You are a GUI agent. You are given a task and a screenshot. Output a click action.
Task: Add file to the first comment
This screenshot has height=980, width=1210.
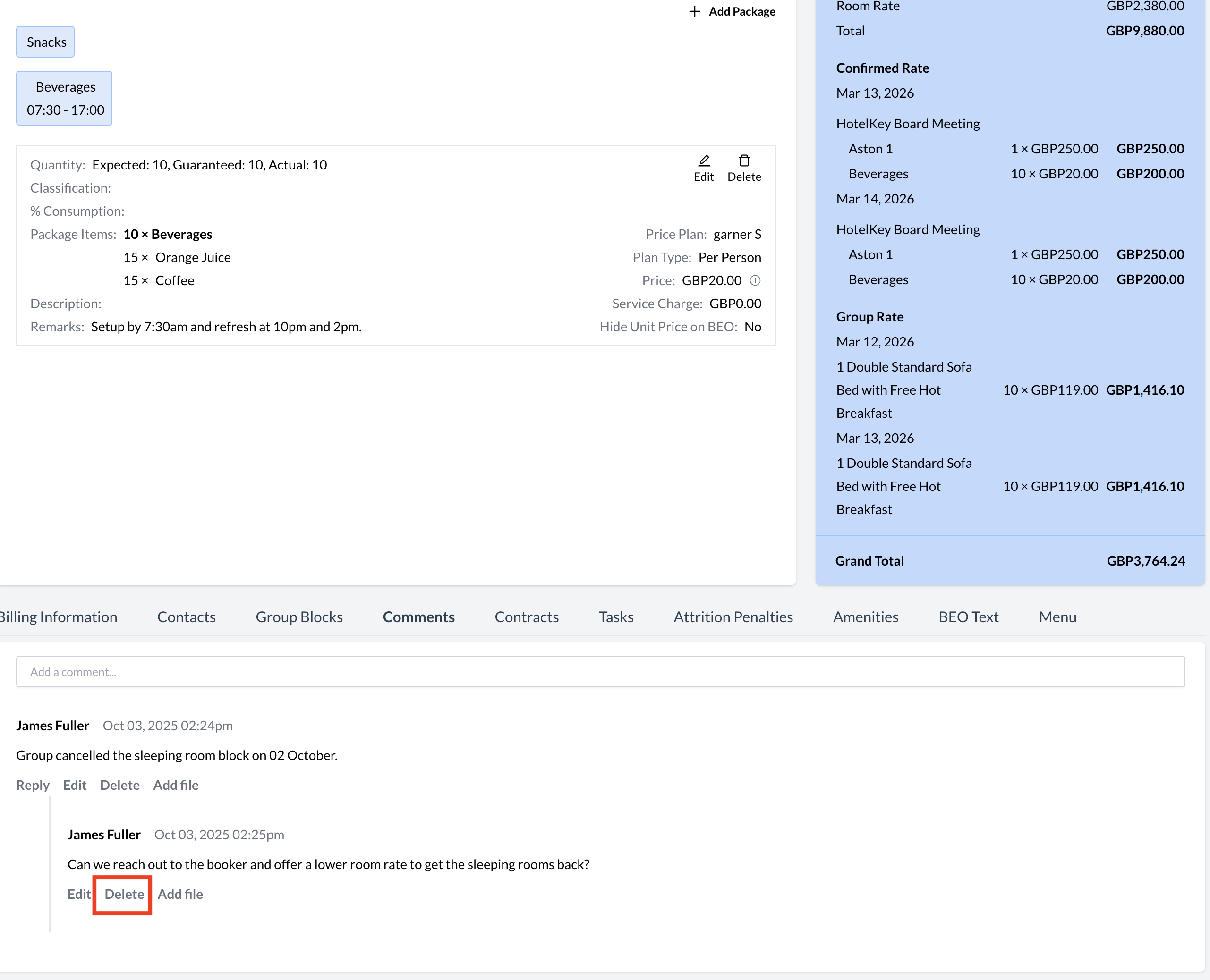[x=176, y=785]
